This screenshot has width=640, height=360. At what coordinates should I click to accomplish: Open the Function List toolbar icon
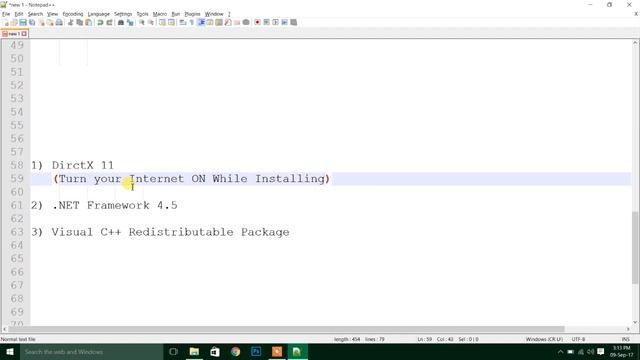click(227, 22)
